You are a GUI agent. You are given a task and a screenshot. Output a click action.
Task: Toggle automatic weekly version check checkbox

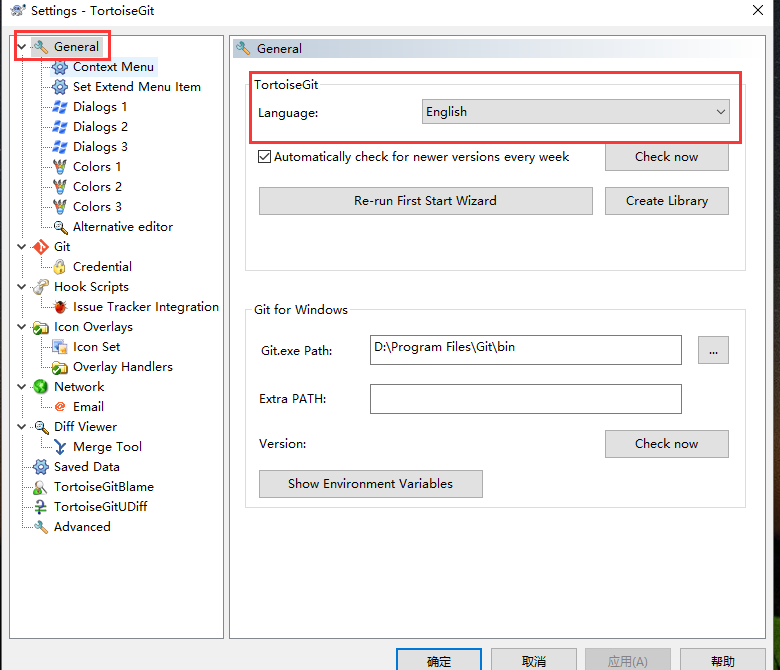[265, 157]
